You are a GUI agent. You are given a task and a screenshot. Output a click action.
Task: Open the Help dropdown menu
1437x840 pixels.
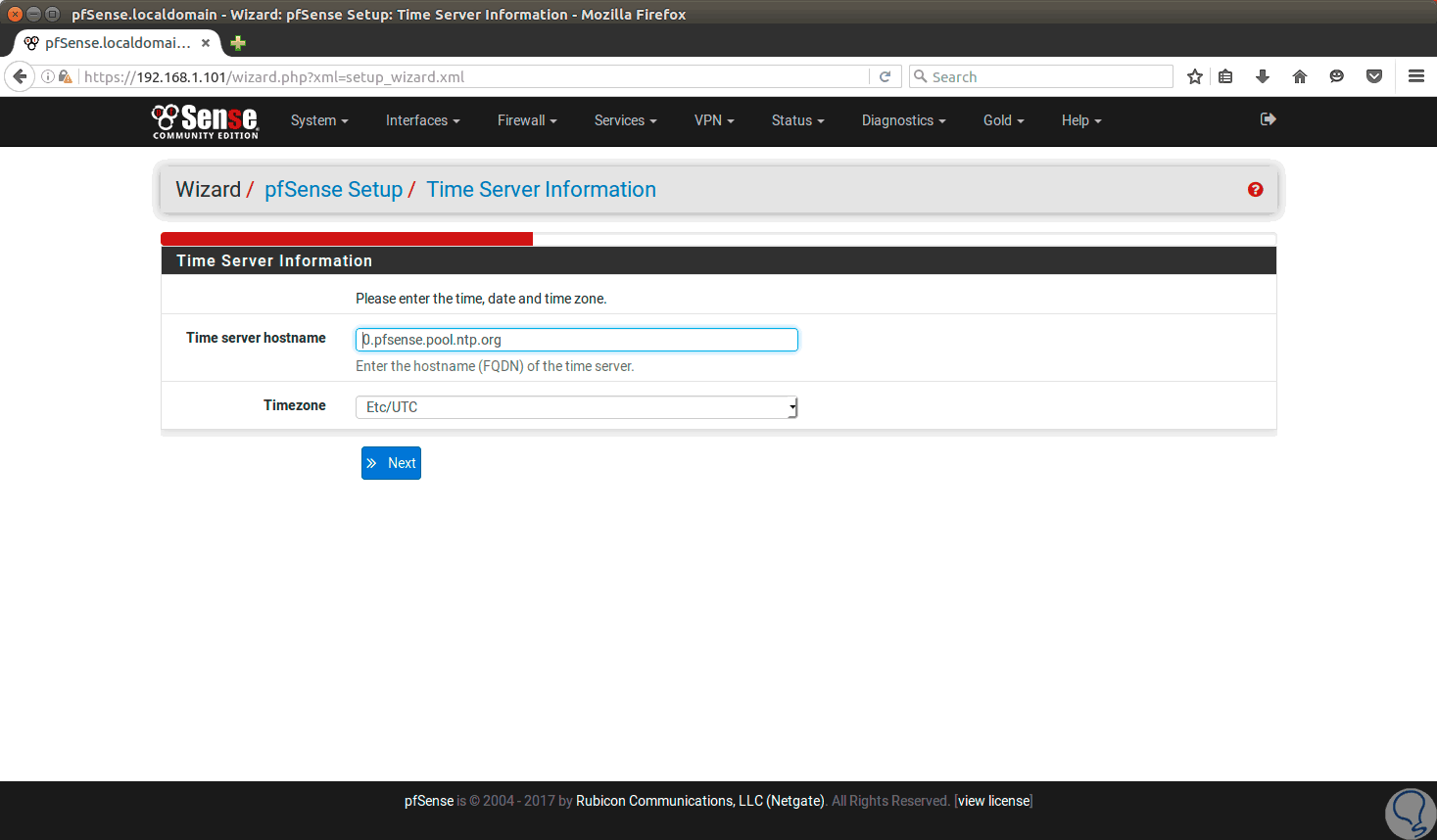[1081, 120]
